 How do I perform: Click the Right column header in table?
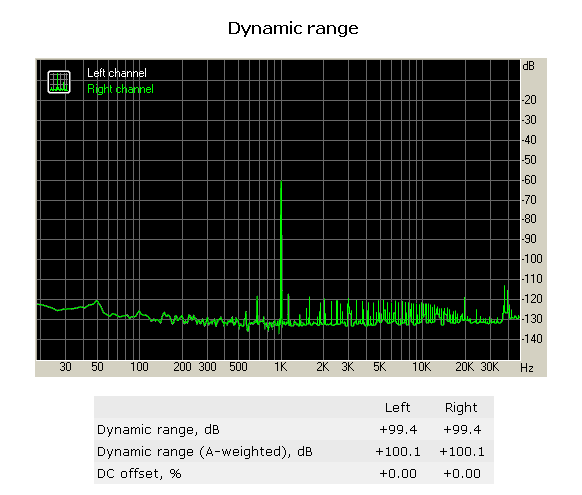coord(461,407)
